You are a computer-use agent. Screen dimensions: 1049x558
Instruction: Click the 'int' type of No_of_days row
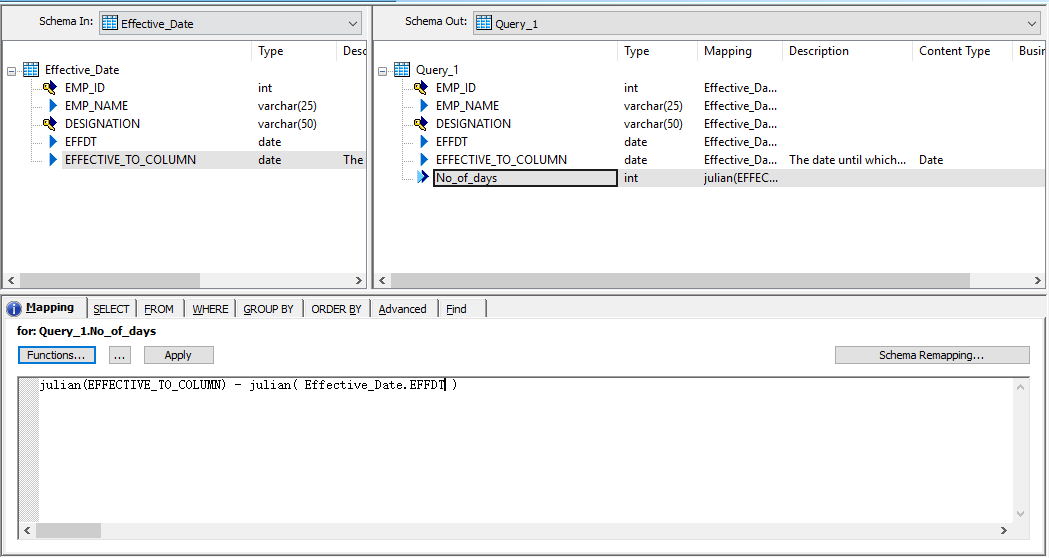(631, 178)
